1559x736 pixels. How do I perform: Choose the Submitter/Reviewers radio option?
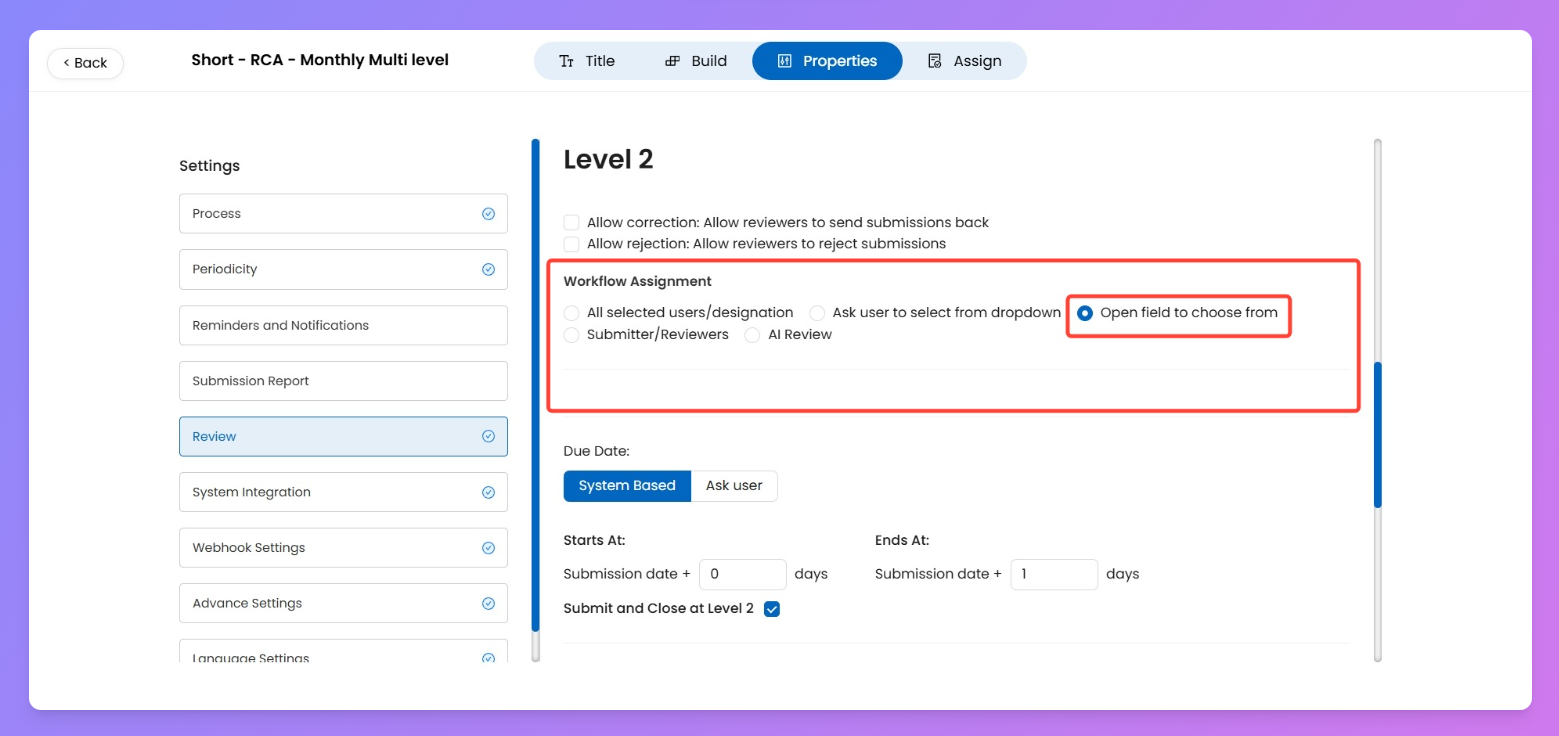(572, 335)
